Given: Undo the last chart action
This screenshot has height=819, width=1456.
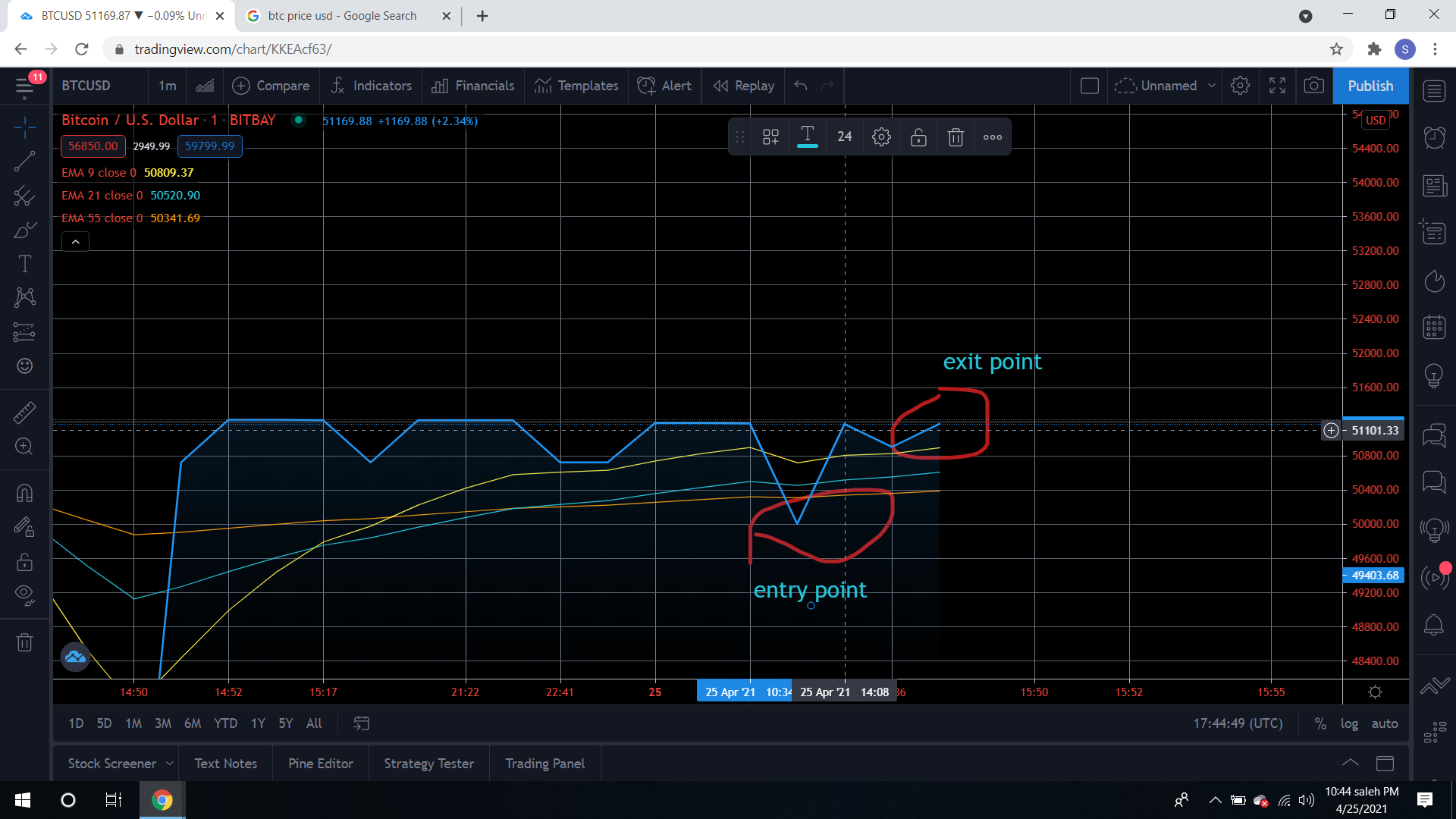Looking at the screenshot, I should [x=801, y=86].
